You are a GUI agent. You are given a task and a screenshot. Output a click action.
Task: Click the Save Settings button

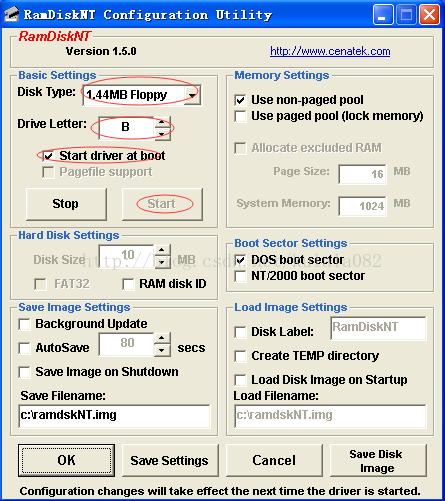(x=170, y=460)
